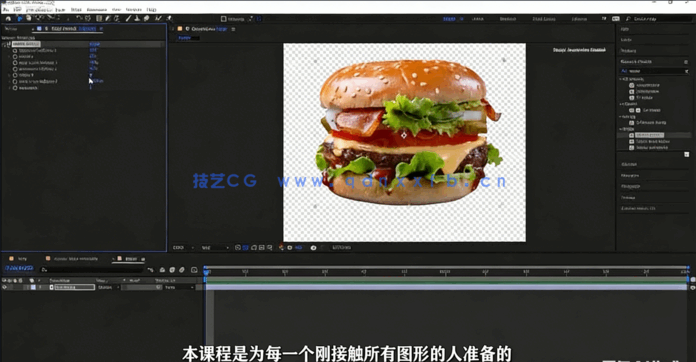The width and height of the screenshot is (696, 362).
Task: Open the Effects & Presets panel menu
Action: 686,62
